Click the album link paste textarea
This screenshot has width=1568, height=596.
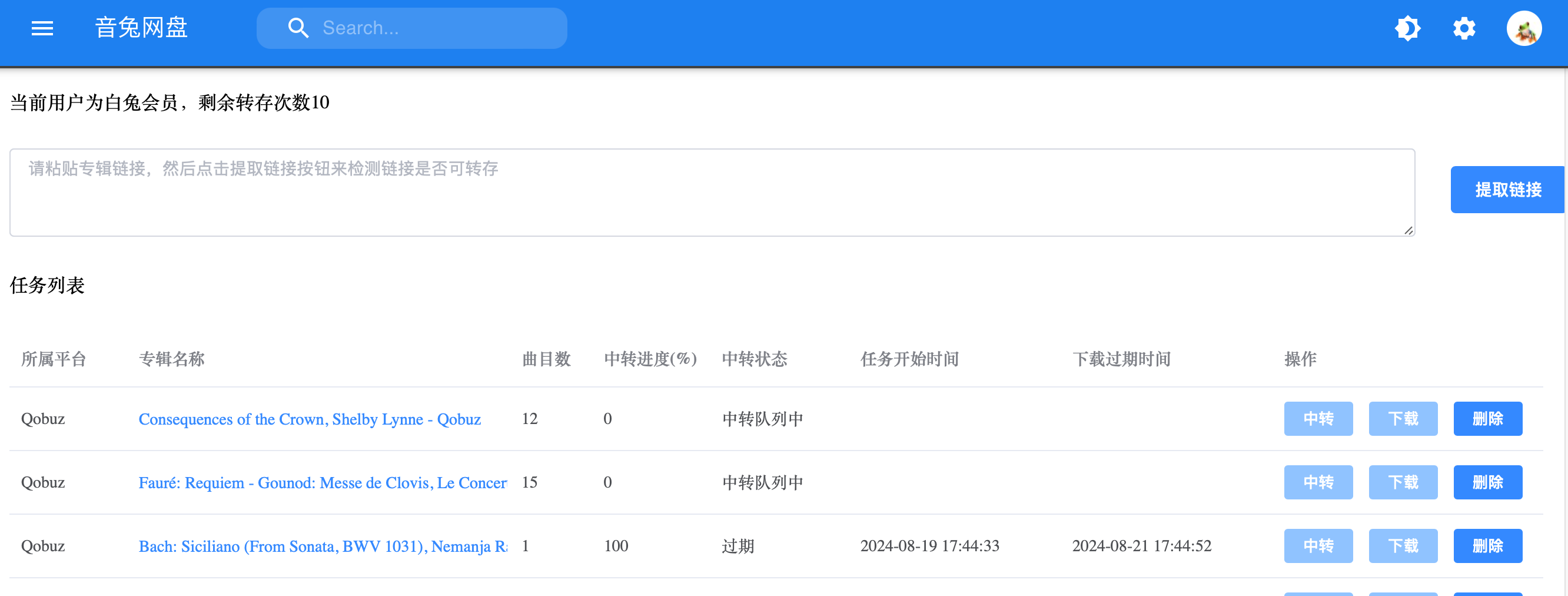point(712,193)
